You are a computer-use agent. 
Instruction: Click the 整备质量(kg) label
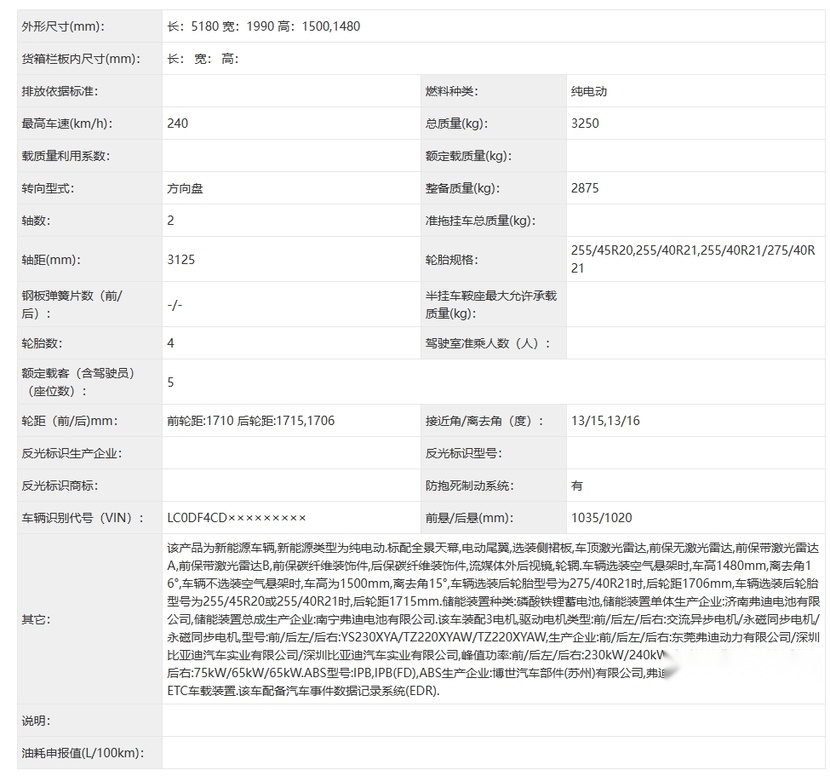point(462,188)
